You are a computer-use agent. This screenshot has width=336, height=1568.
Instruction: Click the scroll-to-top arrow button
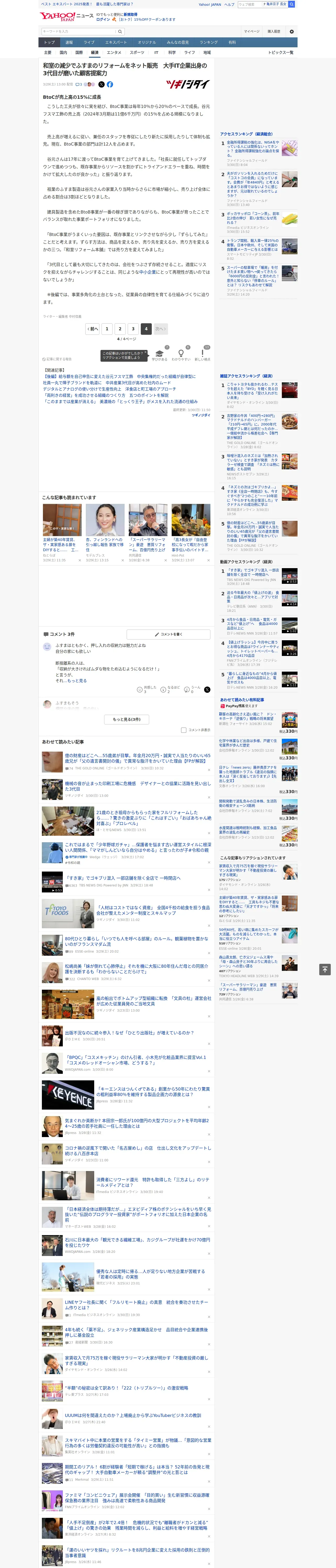[325, 970]
